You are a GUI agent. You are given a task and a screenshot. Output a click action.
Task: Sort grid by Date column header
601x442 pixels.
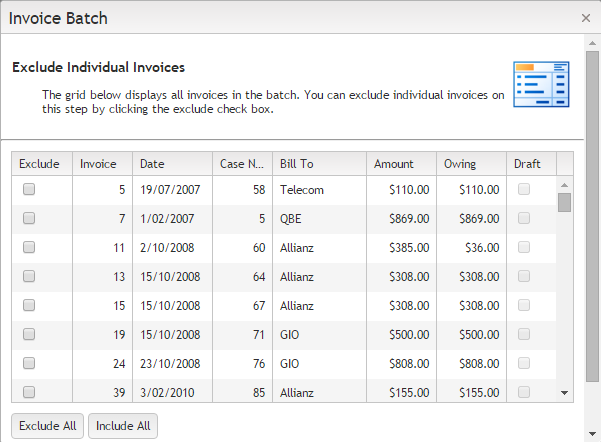point(152,164)
